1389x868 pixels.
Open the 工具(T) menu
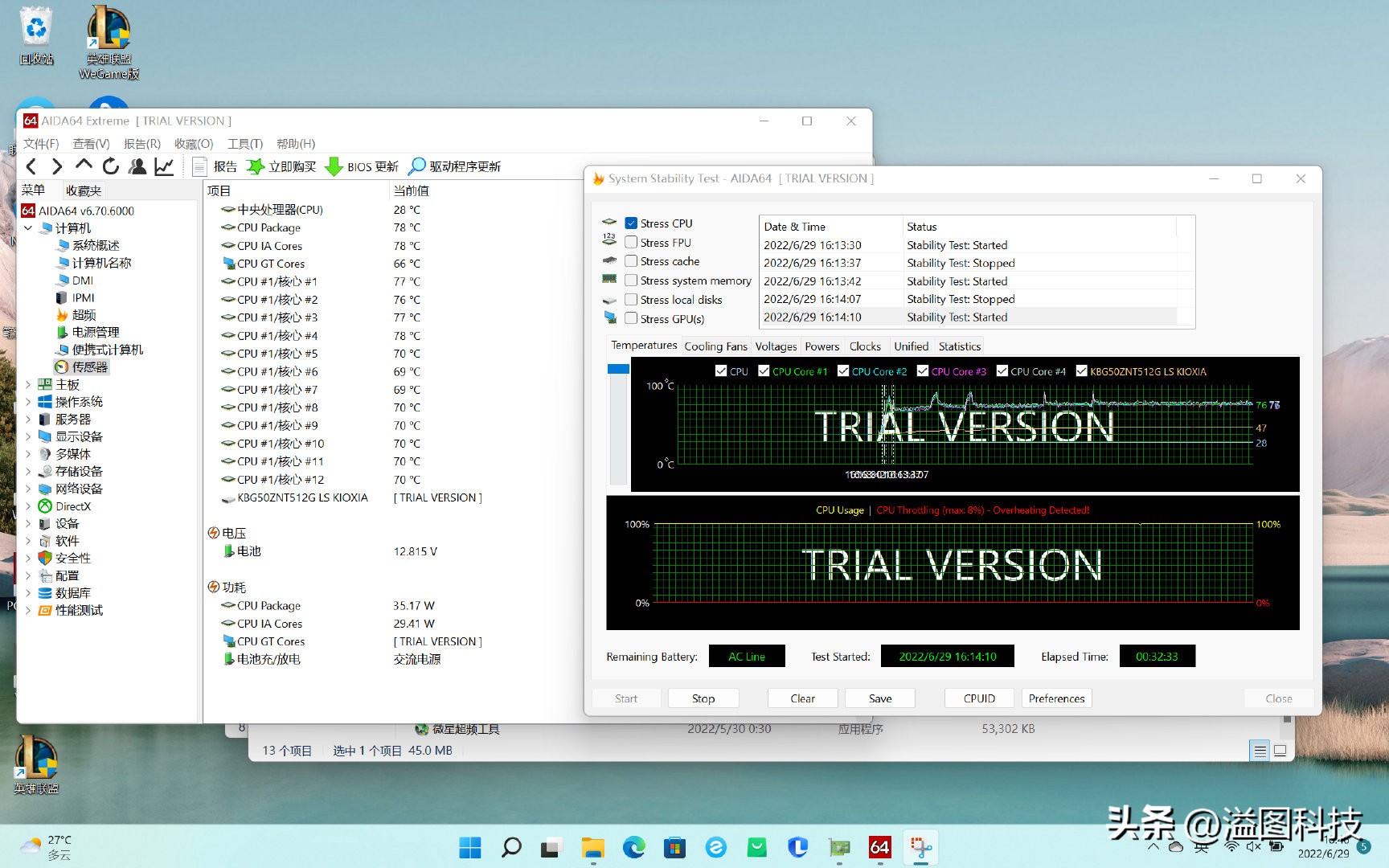click(x=244, y=143)
